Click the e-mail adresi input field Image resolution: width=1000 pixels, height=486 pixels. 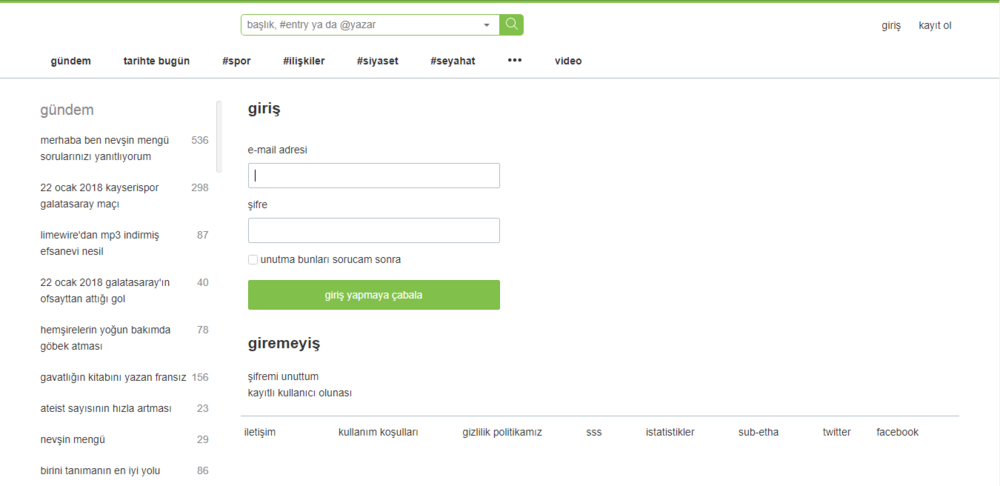point(374,175)
